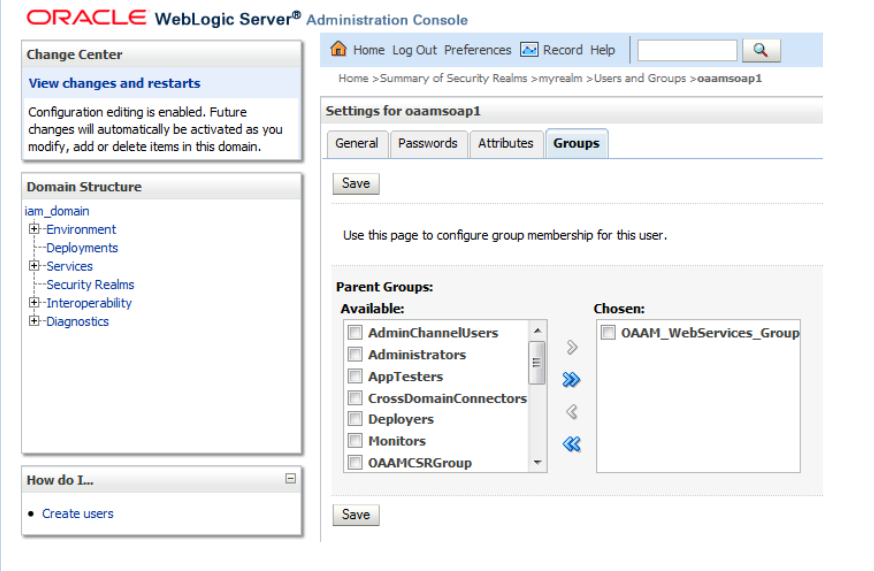Check the OAAMCSRGroup checkbox
This screenshot has height=571, width=874.
click(x=355, y=462)
